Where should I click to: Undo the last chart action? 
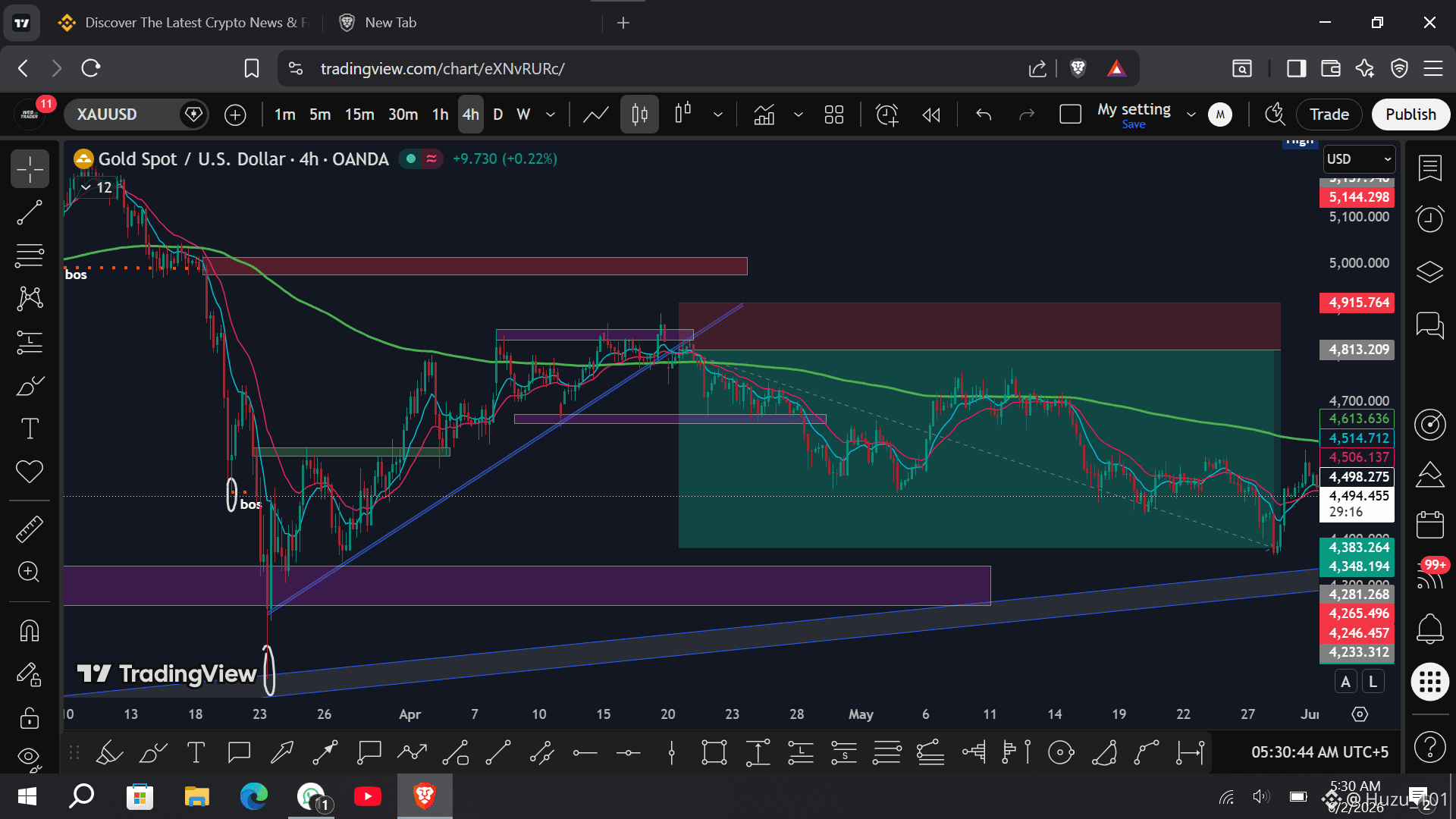[x=984, y=115]
